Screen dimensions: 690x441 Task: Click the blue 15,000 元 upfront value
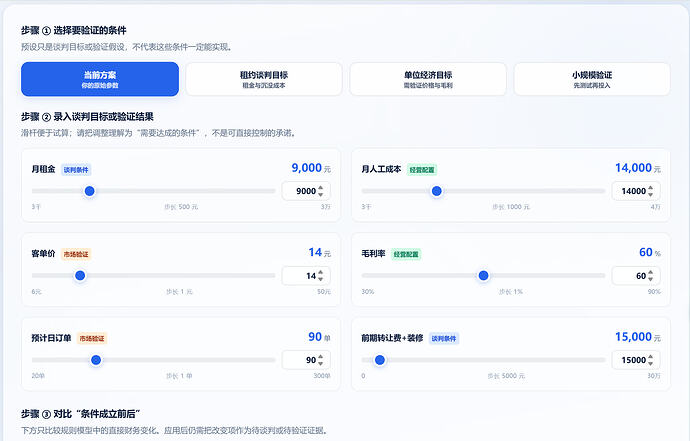638,337
